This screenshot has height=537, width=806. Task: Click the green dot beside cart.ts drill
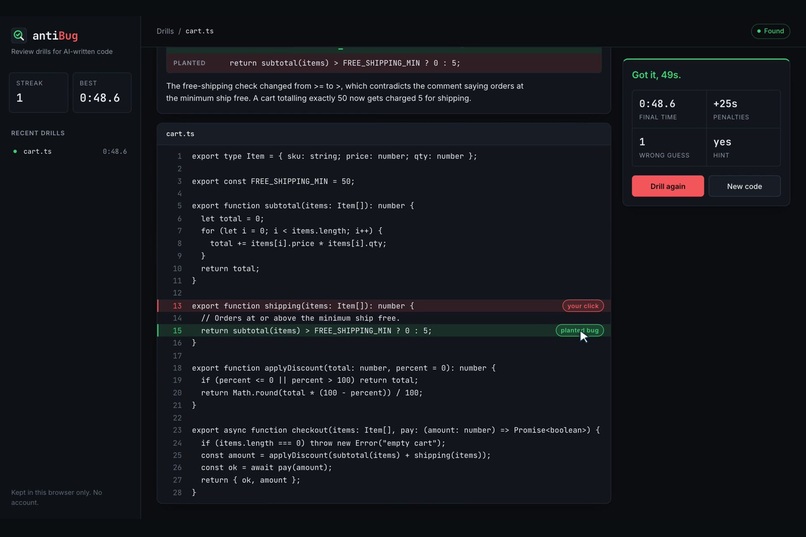(15, 151)
